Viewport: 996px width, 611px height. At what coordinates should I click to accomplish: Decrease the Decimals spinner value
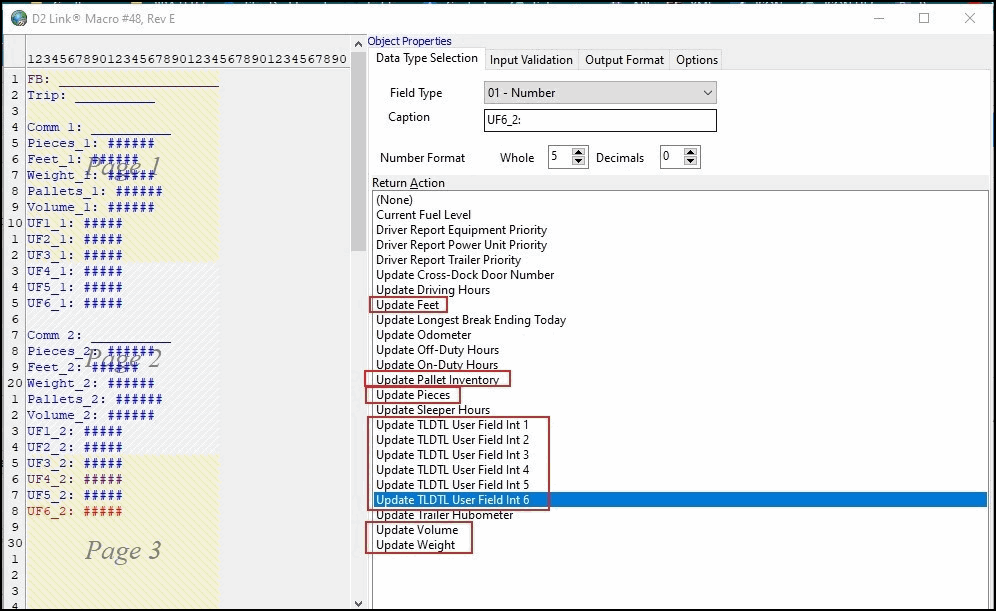[691, 162]
